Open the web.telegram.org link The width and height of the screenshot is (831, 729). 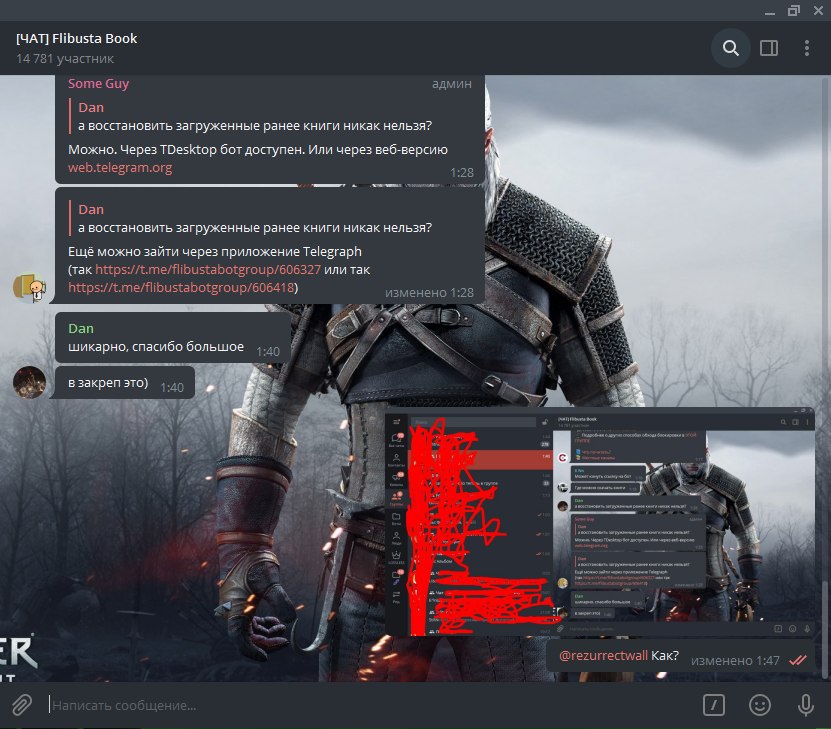[x=120, y=168]
